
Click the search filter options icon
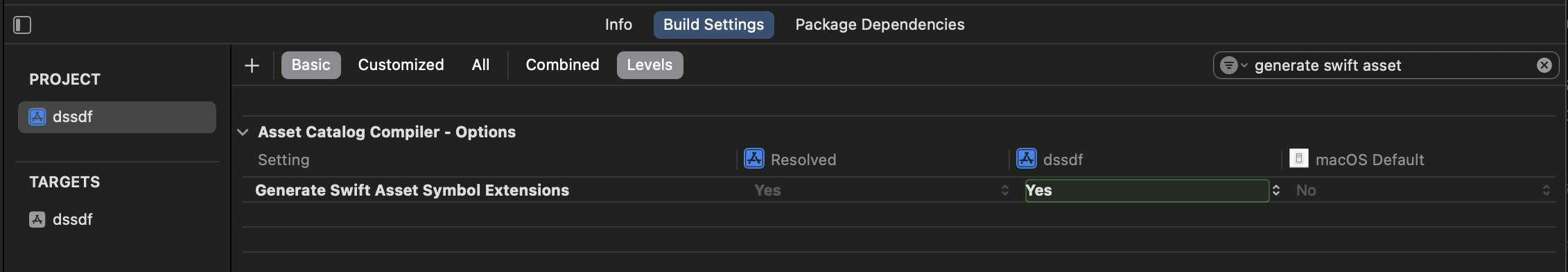(1233, 65)
